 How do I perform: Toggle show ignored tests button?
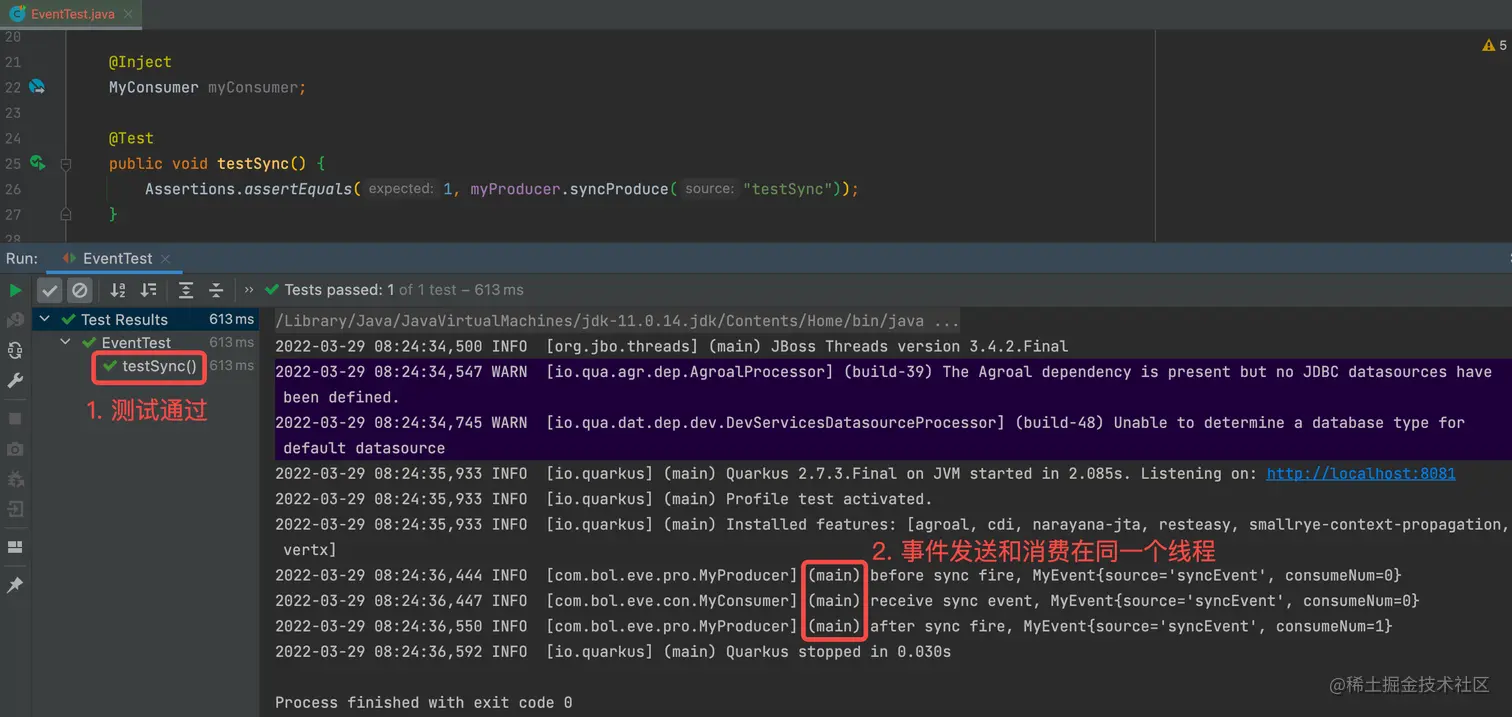click(80, 290)
